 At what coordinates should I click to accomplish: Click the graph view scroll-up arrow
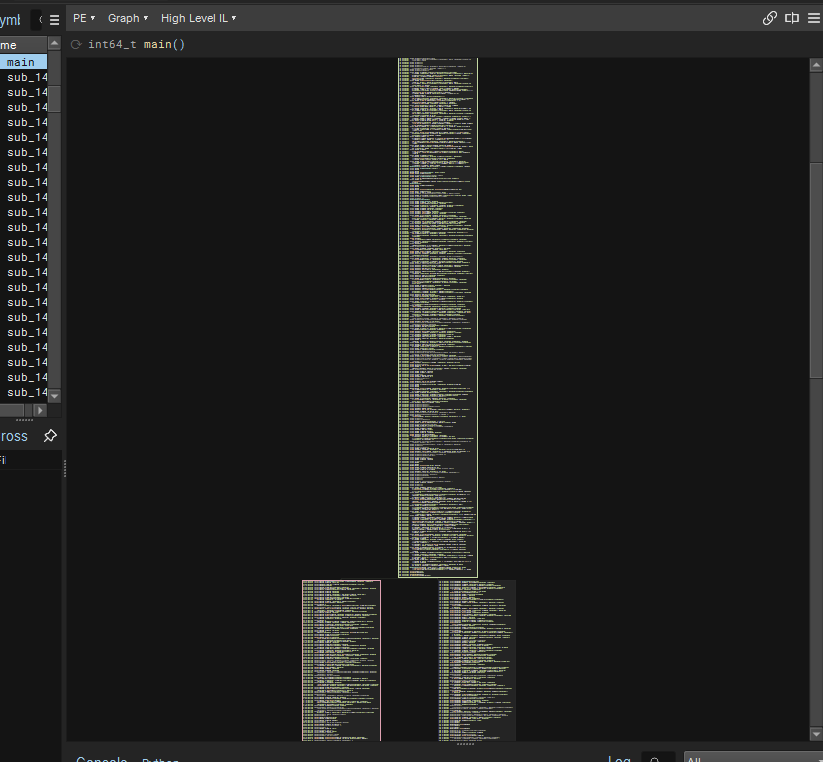(x=816, y=65)
